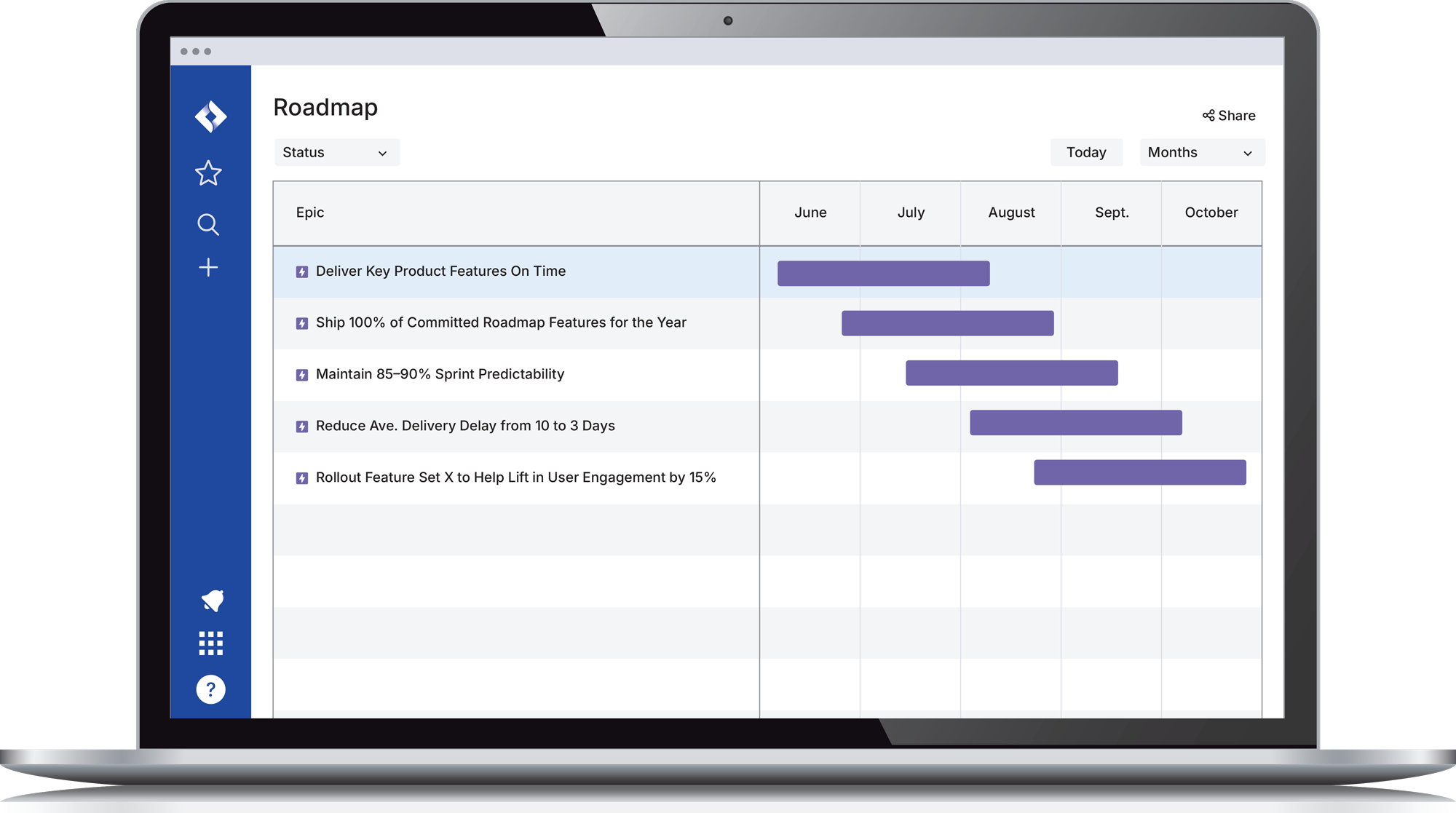Click the epic bolt icon beside Rollout Feature Set X
Image resolution: width=1456 pixels, height=813 pixels.
301,478
